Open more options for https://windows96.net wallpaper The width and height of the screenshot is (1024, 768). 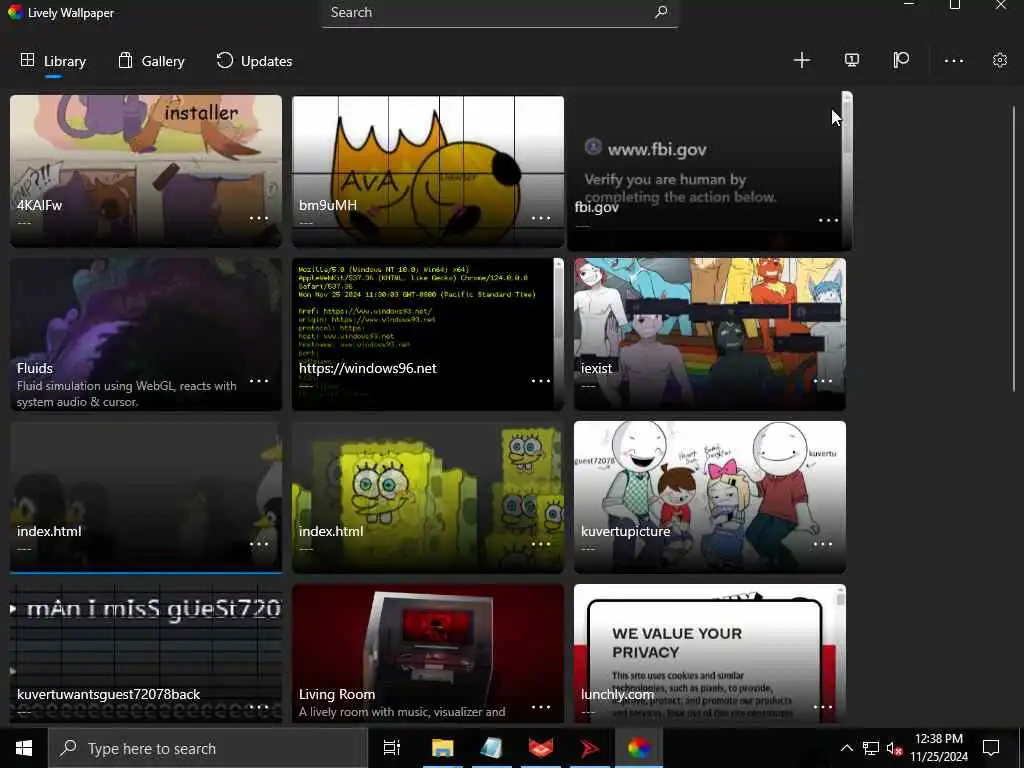pos(541,381)
